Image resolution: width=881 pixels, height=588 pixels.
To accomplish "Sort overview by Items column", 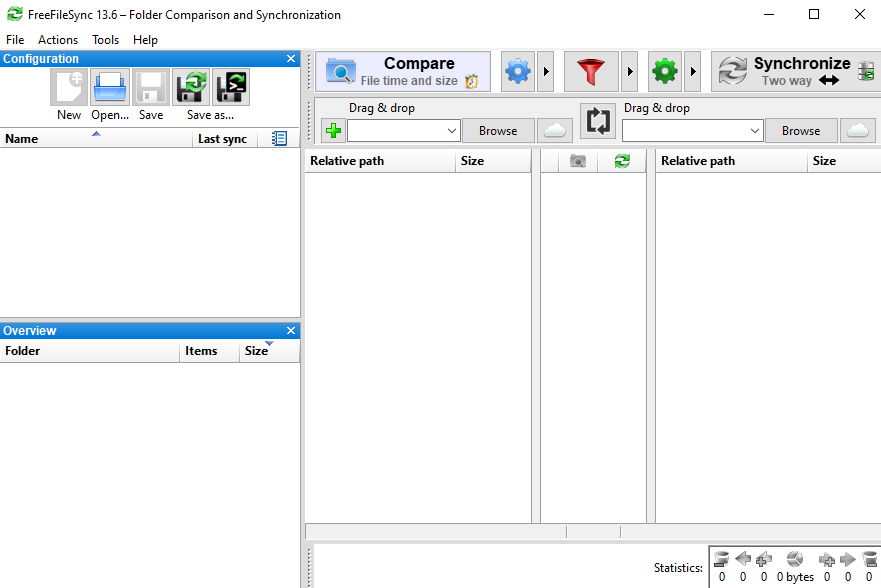I will pos(209,351).
